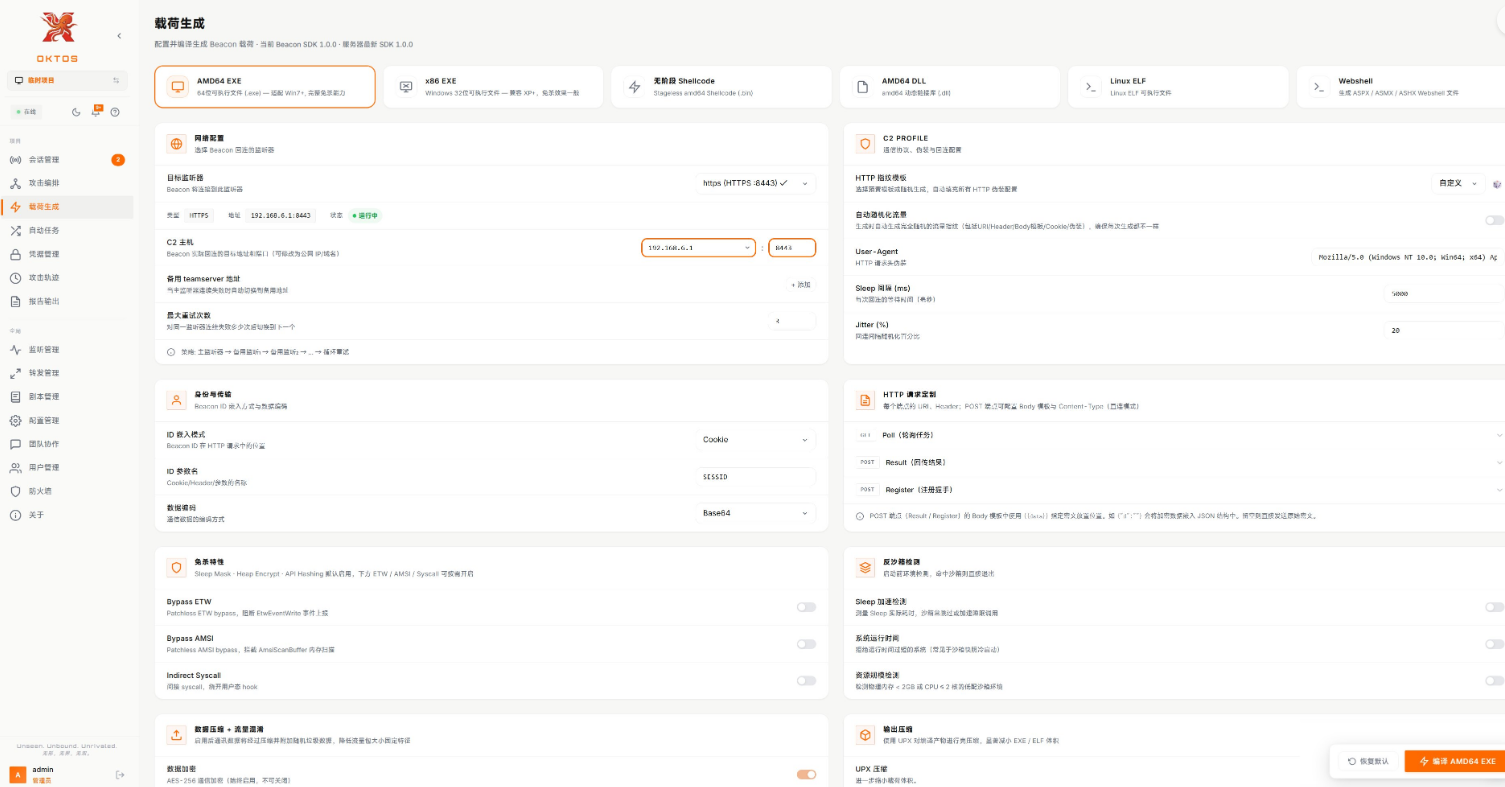Screen dimensions: 1505x787
Task: Click the 监听管理 listener management icon
Action: pos(15,349)
